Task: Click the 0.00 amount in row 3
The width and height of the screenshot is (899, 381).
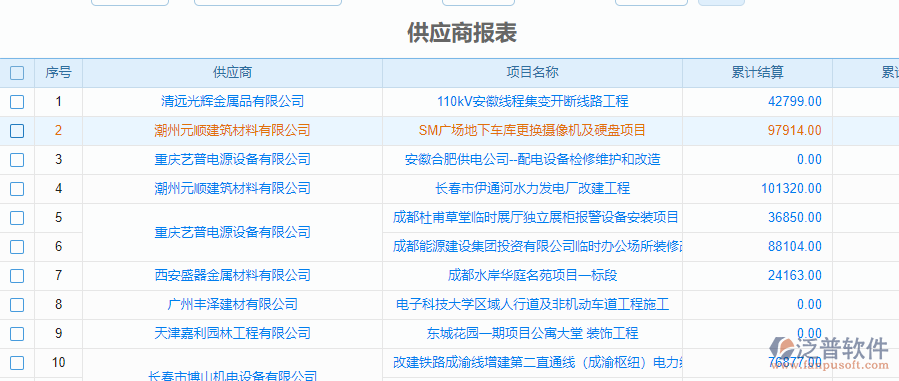Action: pyautogui.click(x=810, y=160)
